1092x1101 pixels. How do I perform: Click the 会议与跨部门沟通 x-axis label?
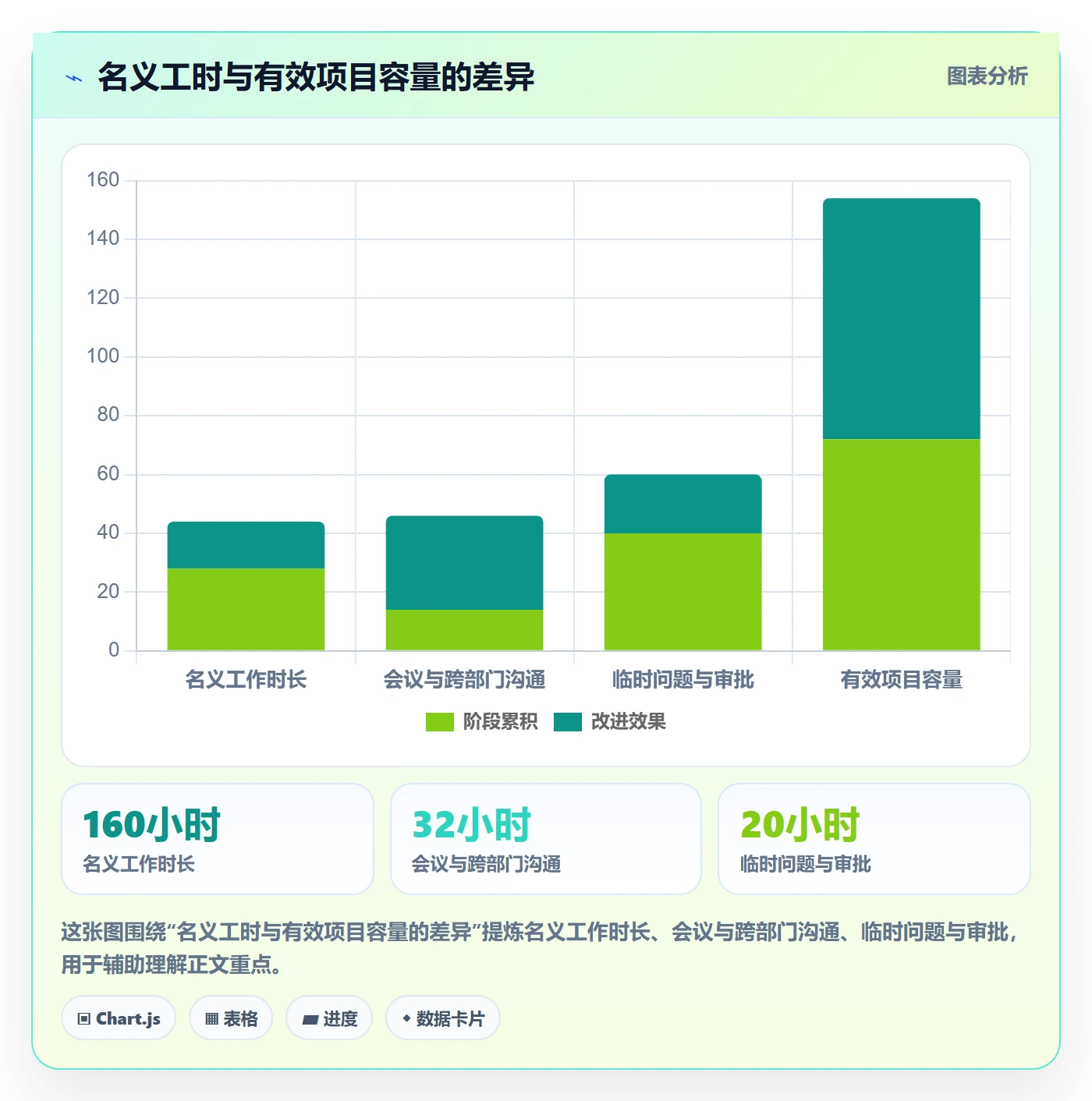coord(465,680)
